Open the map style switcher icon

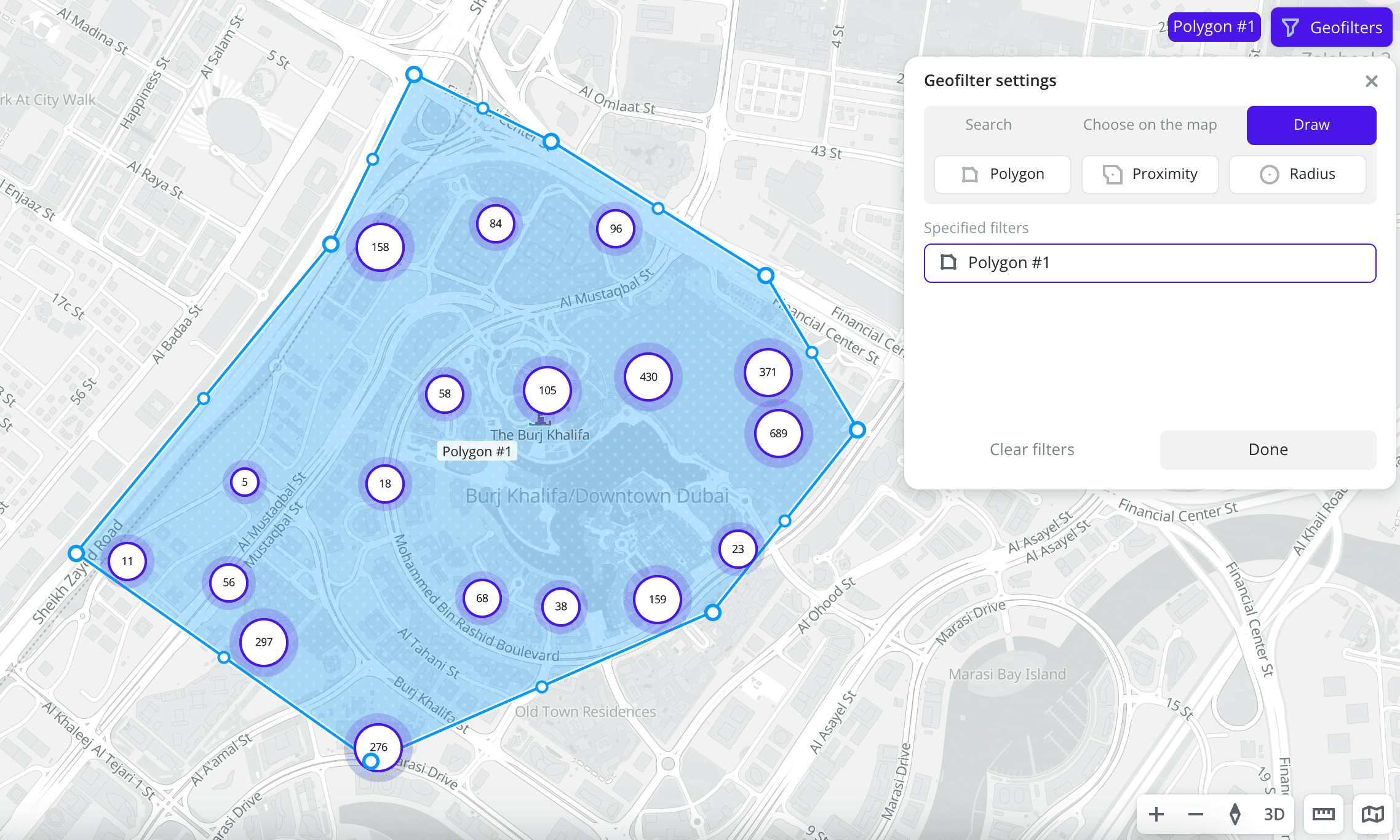[x=1372, y=814]
